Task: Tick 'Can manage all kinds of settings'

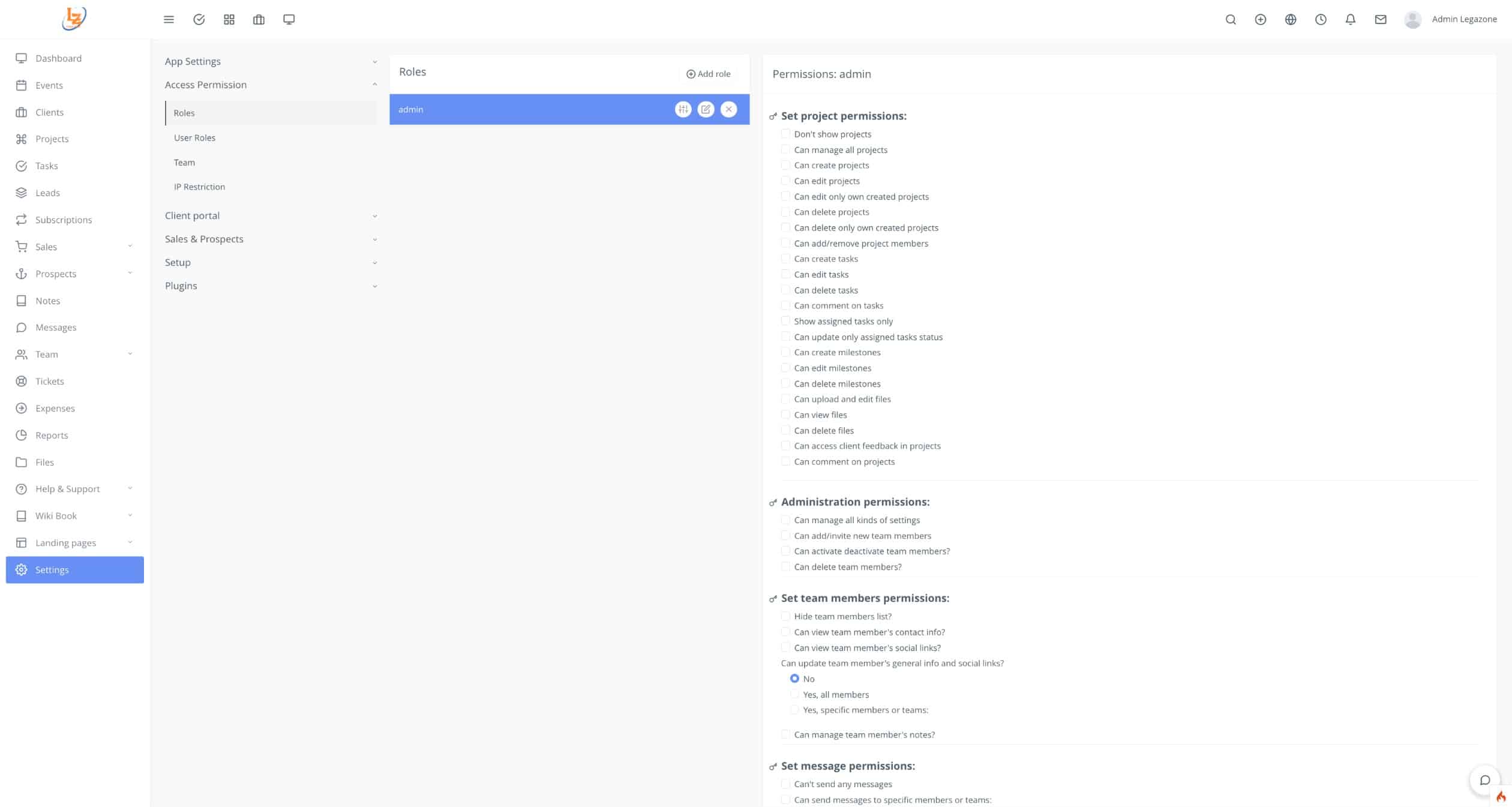Action: 785,520
